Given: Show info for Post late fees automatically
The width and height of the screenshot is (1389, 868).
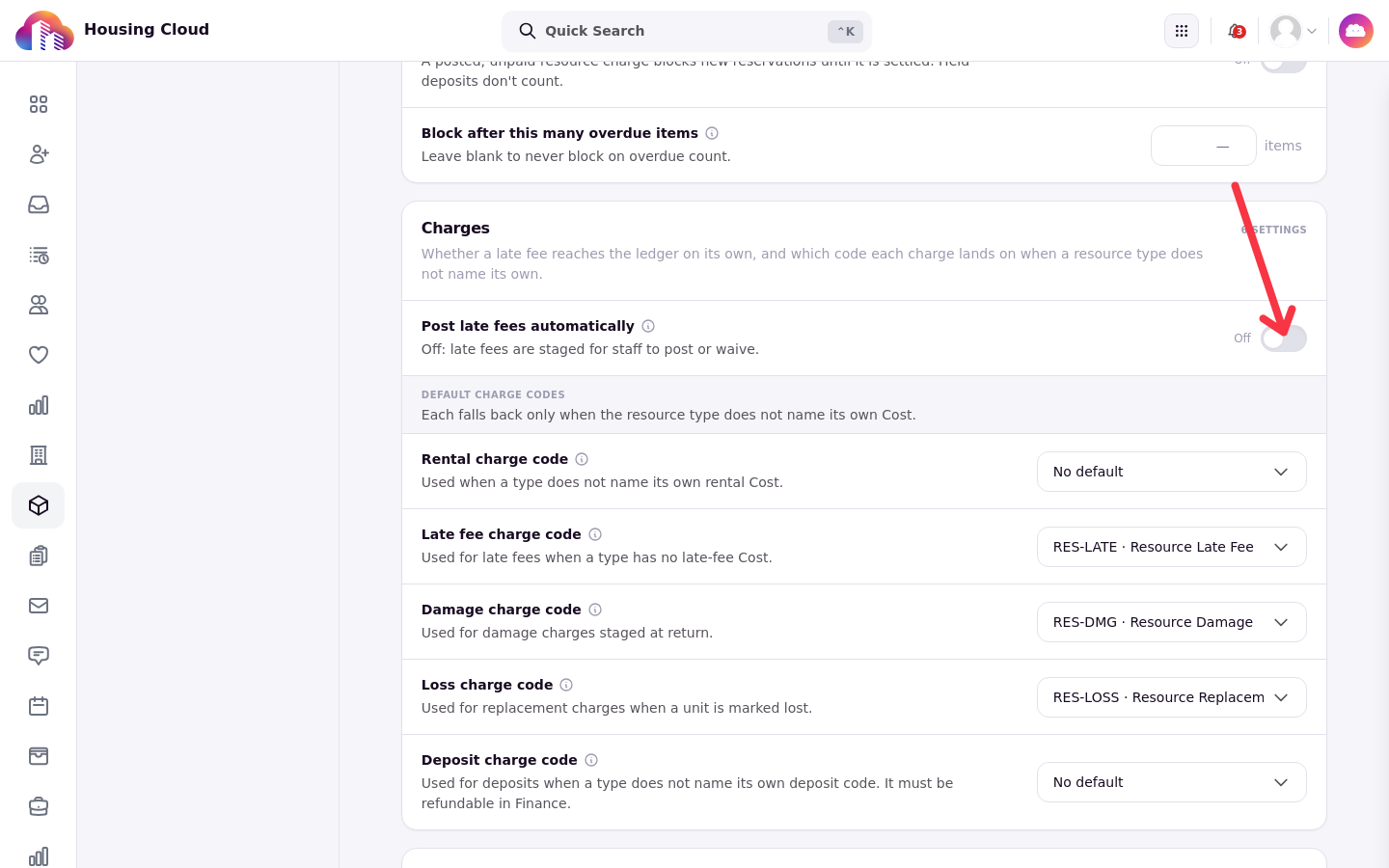Looking at the screenshot, I should [648, 326].
